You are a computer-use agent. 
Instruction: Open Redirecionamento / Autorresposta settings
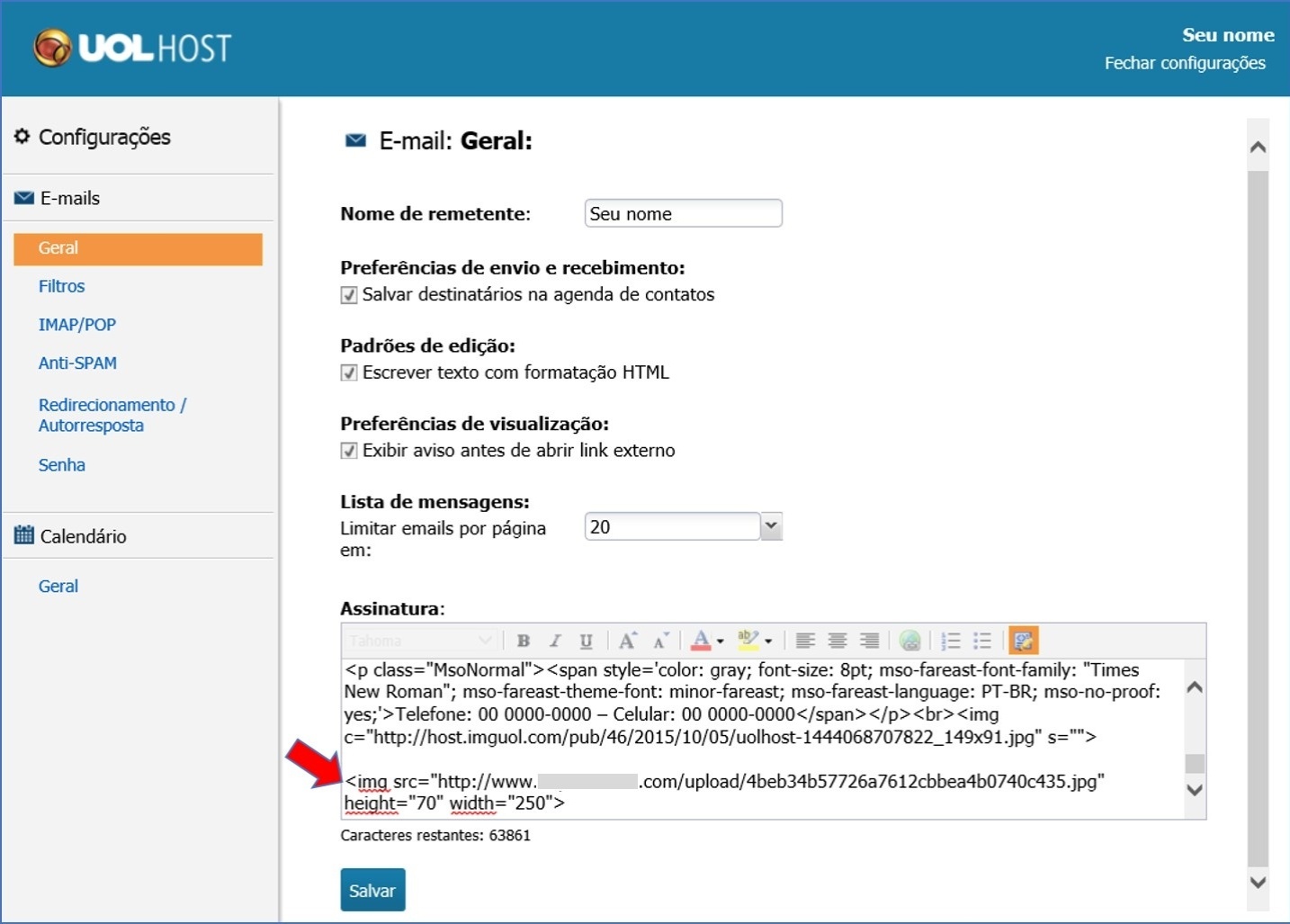click(x=112, y=415)
